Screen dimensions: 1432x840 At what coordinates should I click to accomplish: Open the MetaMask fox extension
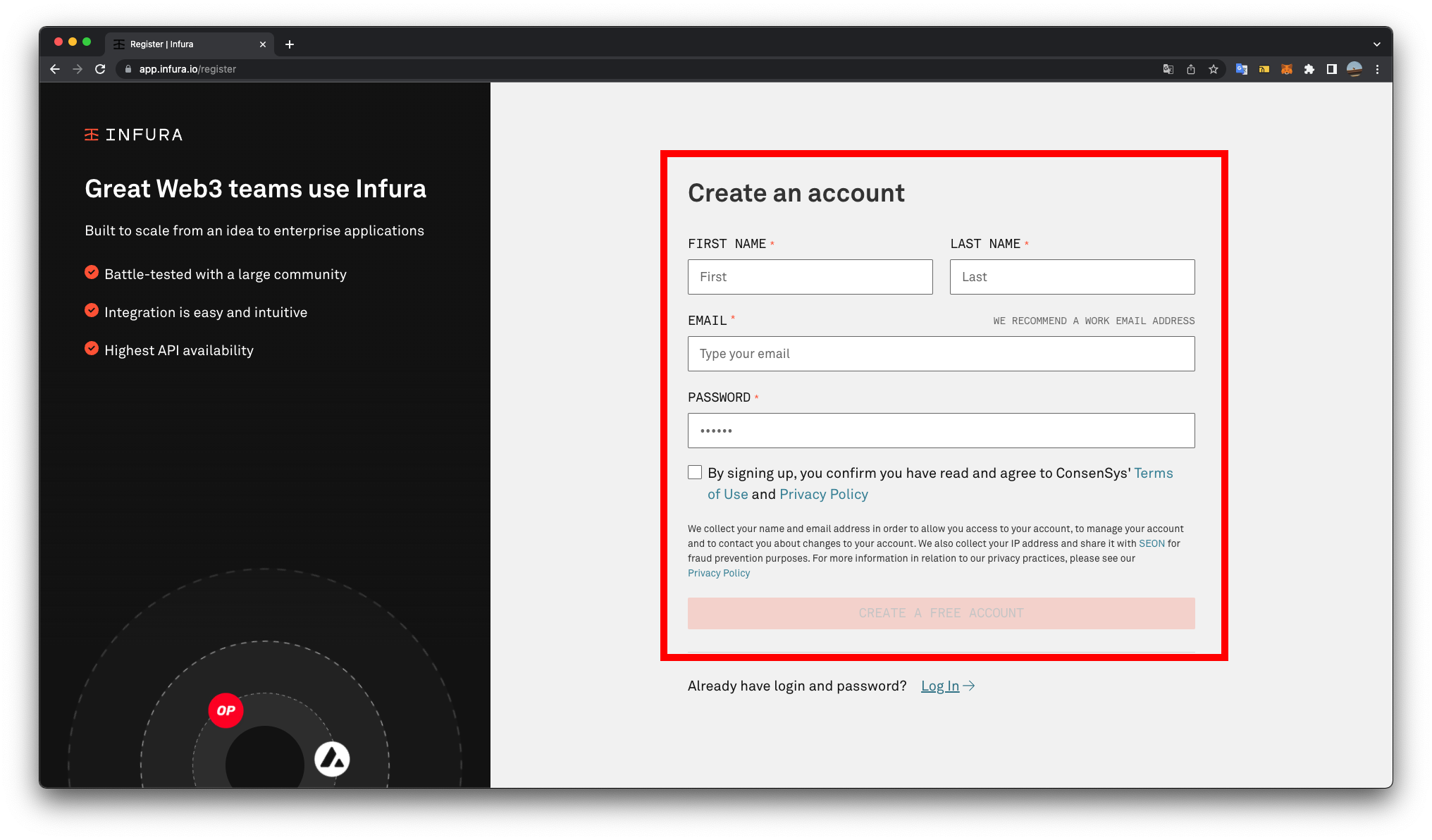tap(1286, 69)
